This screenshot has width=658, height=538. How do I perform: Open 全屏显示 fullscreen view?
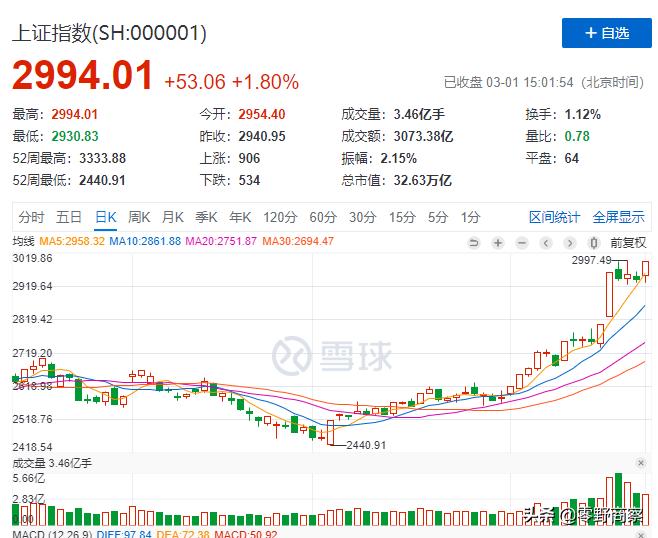click(x=619, y=217)
